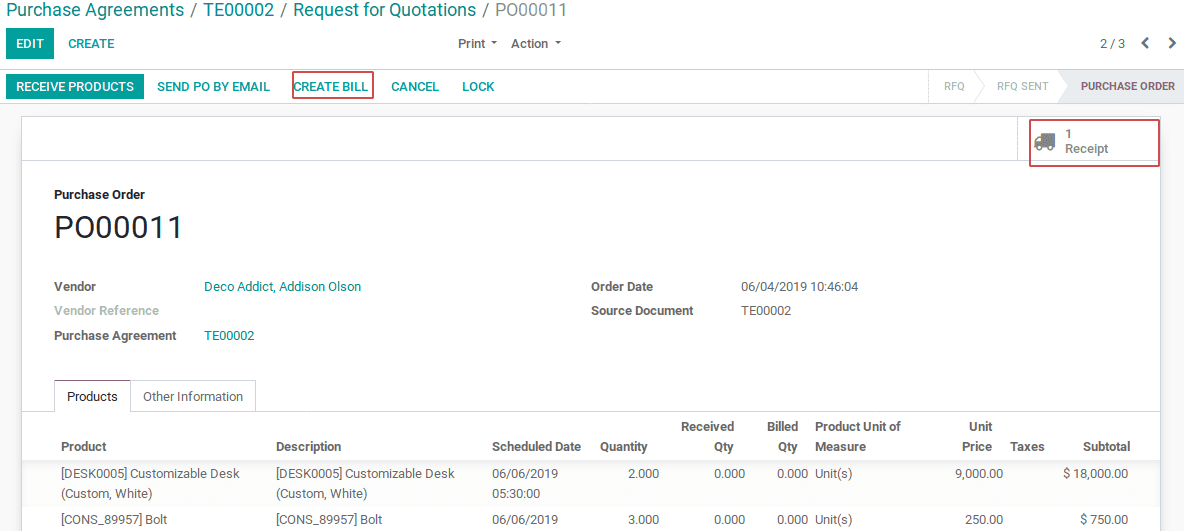
Task: Open the 1 Receipt stat button
Action: (x=1094, y=142)
